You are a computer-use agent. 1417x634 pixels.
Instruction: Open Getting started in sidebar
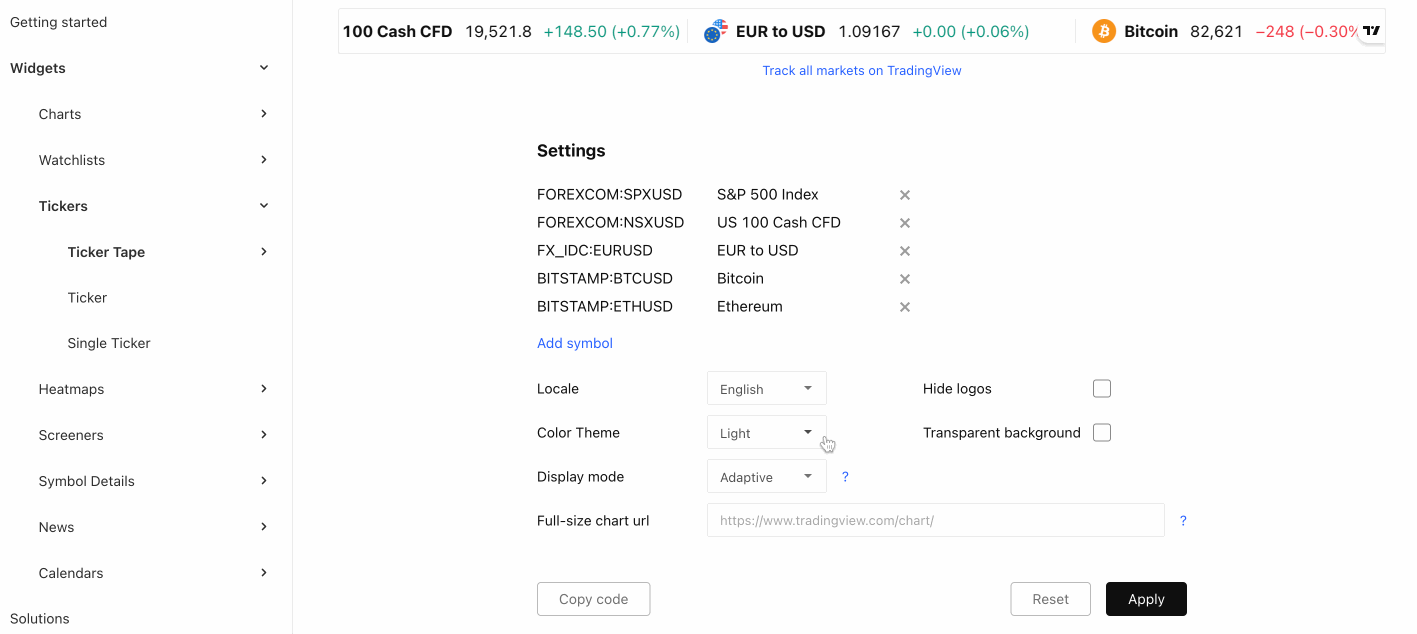[59, 22]
